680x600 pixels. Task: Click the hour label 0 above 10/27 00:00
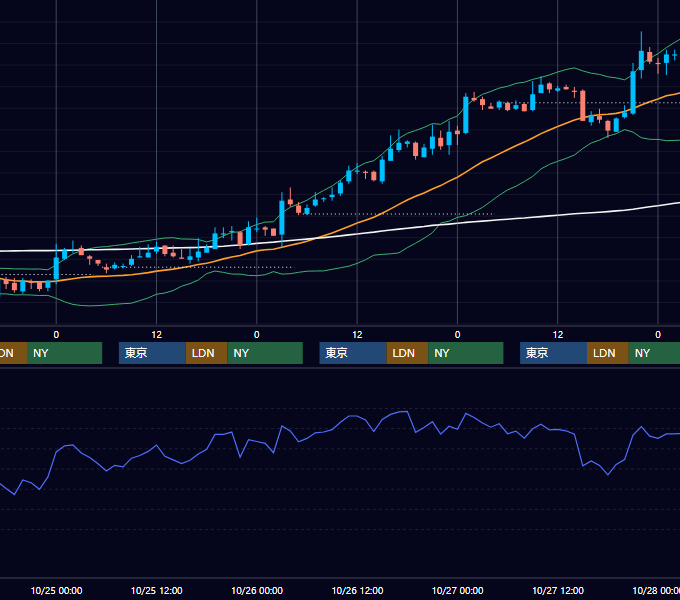458,335
